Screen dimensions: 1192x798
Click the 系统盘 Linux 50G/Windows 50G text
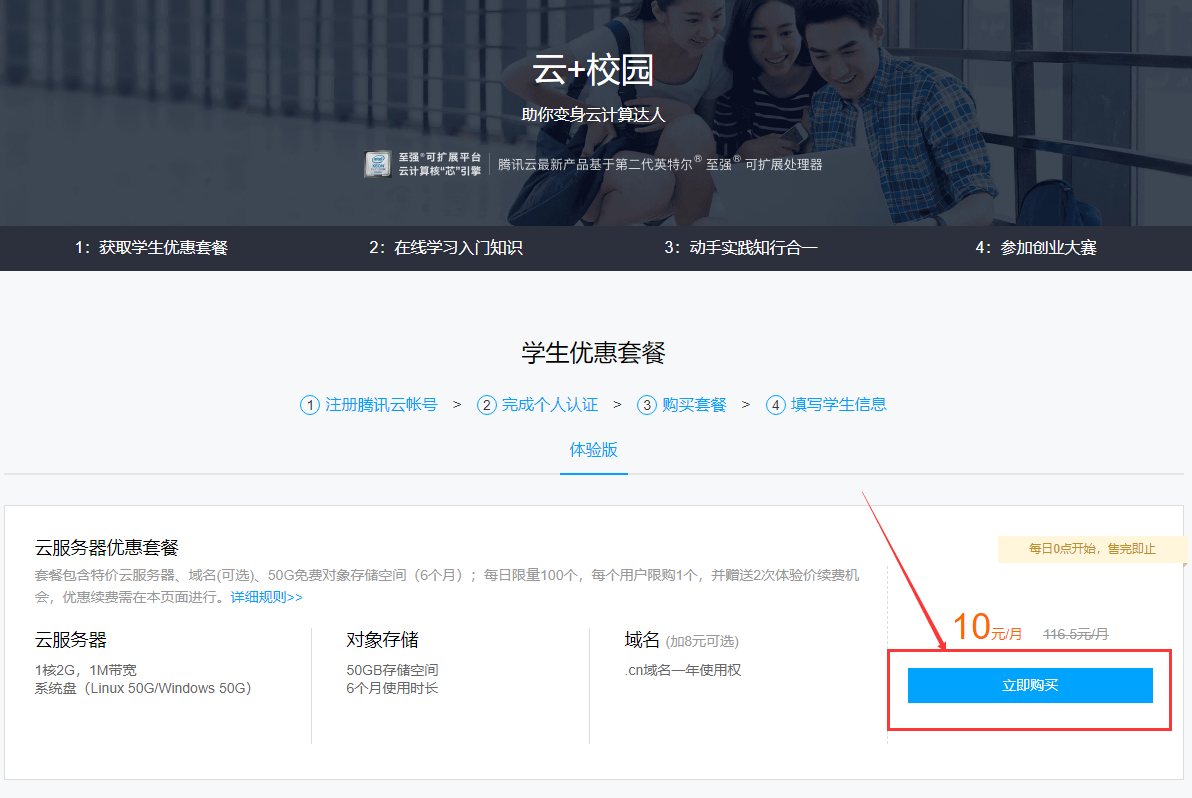tap(143, 689)
